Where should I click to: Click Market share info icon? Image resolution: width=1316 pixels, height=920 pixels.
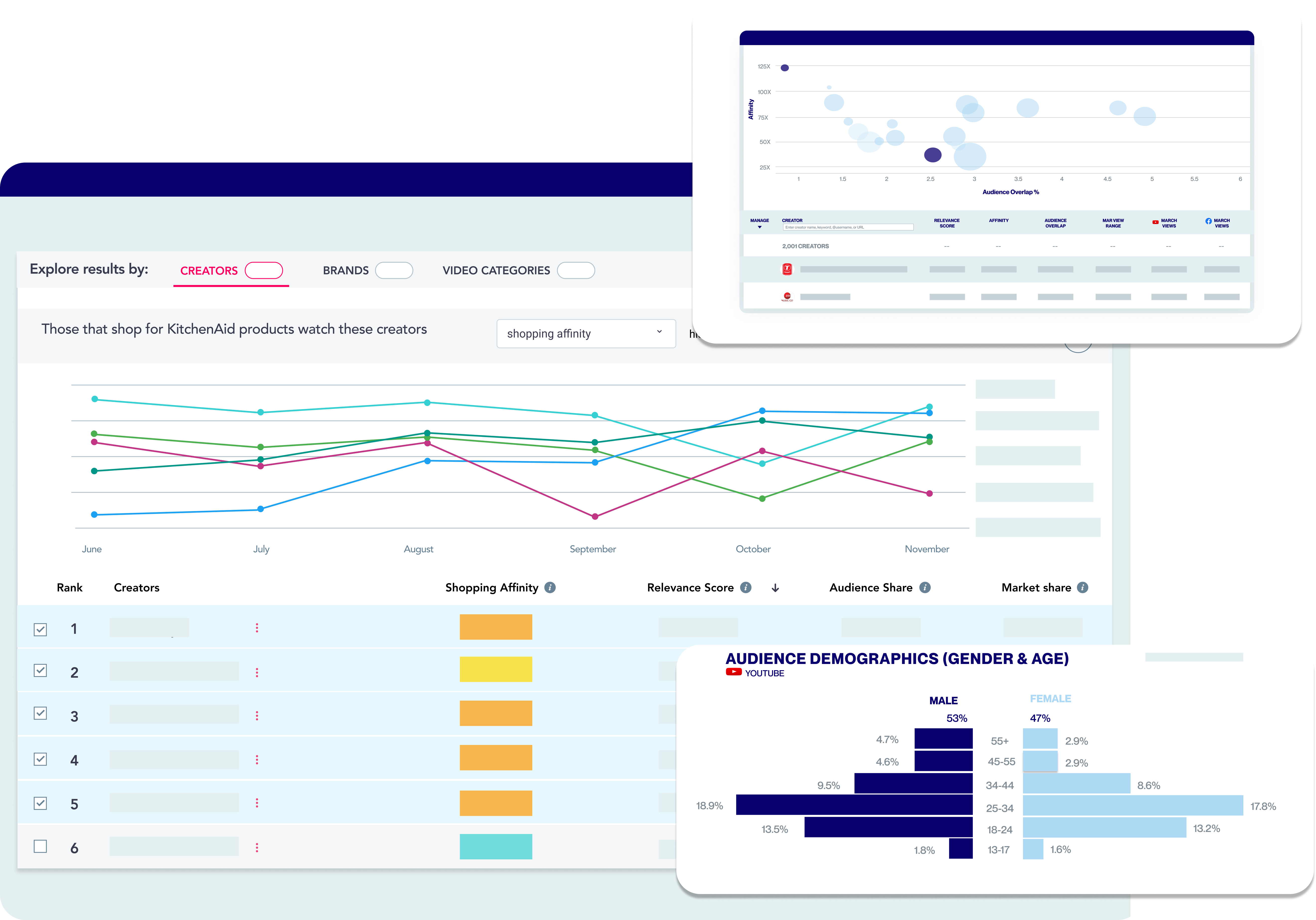coord(1082,587)
